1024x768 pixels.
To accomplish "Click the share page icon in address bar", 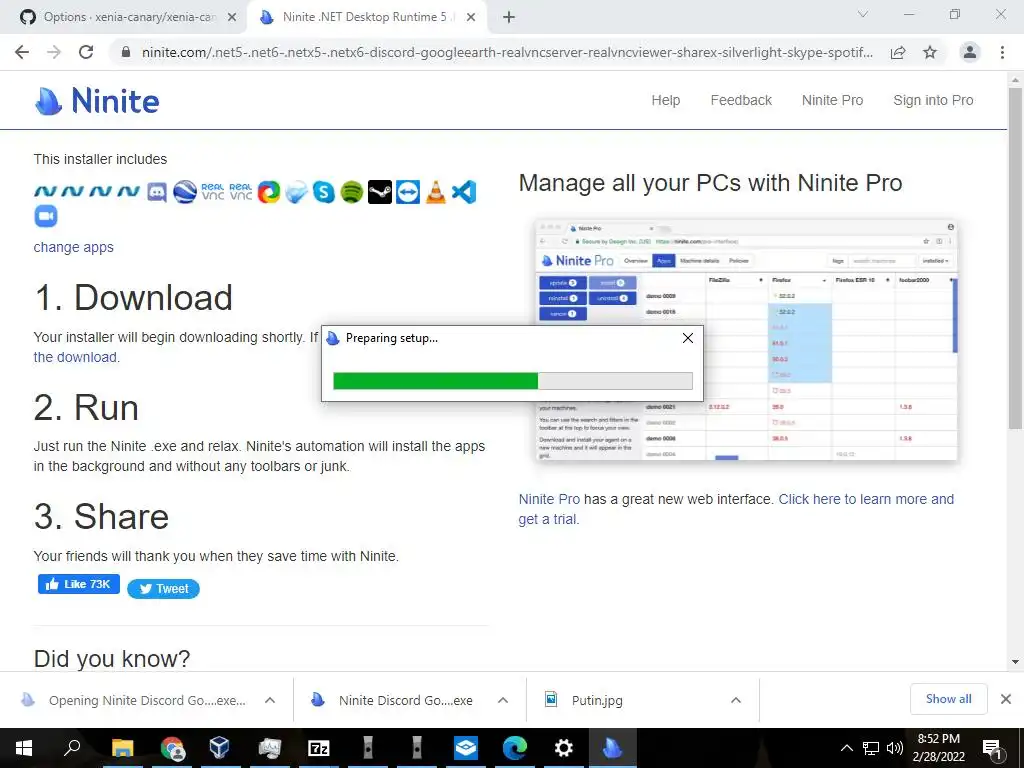I will [898, 52].
